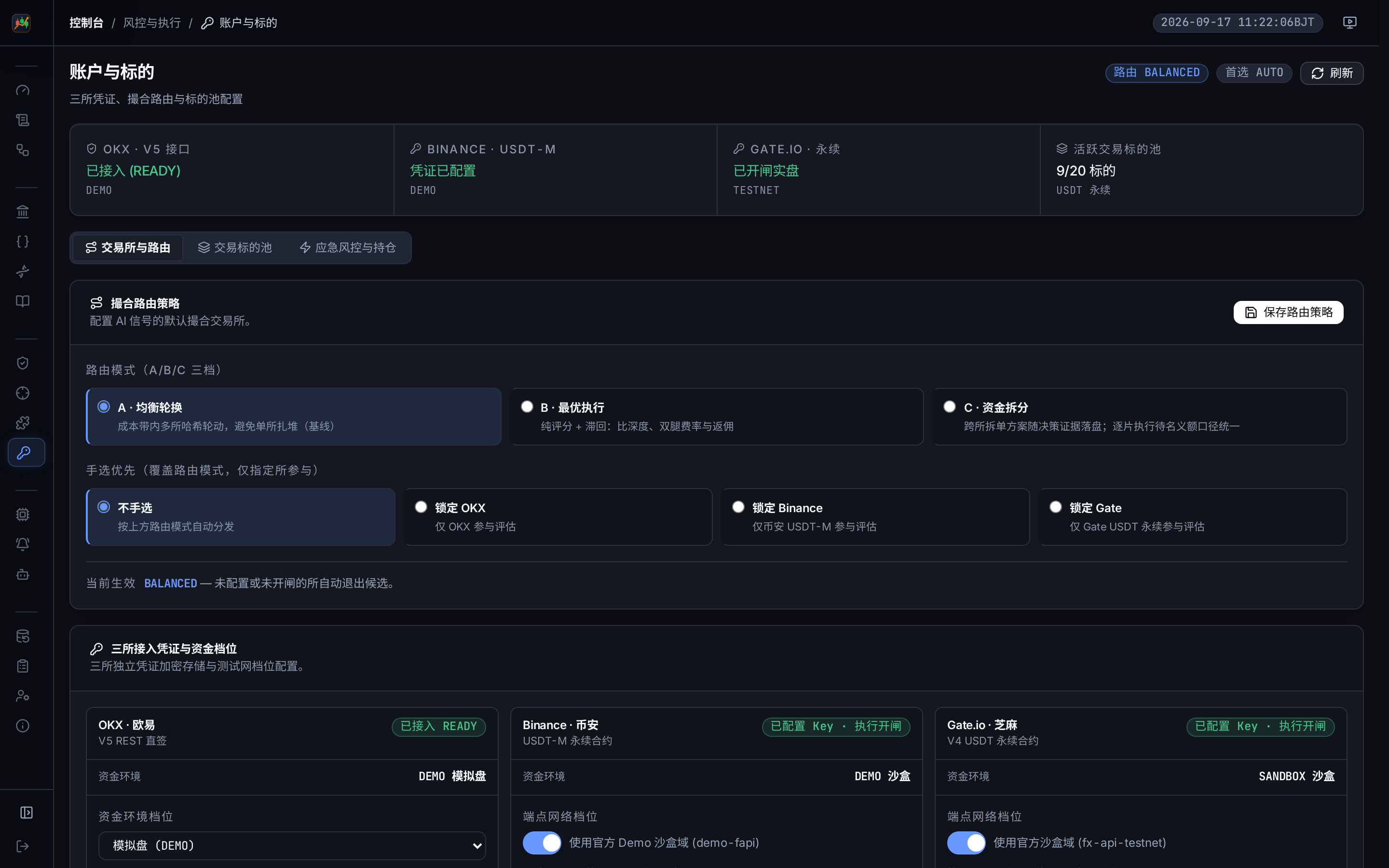Screen dimensions: 1389x868
Task: Click the 已配置 Key badge on Gate.io · 芝麻
Action: tap(1260, 726)
